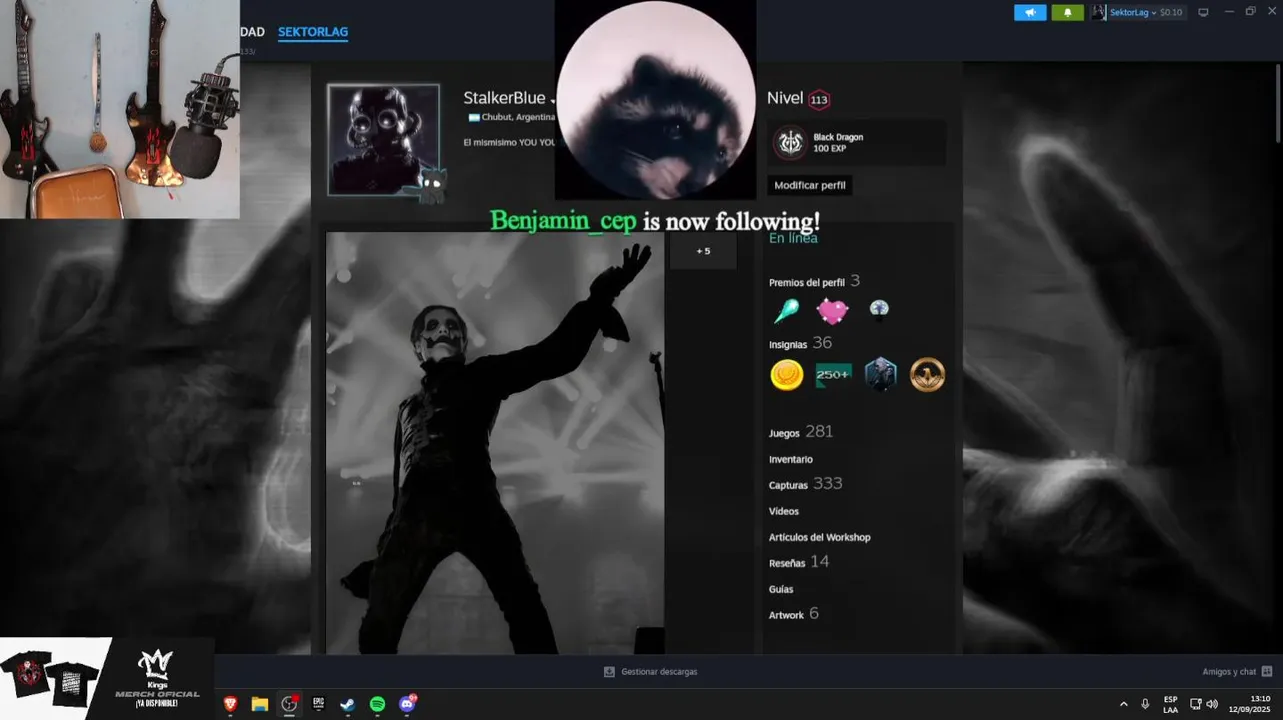Open Spotify taskbar icon

[377, 704]
